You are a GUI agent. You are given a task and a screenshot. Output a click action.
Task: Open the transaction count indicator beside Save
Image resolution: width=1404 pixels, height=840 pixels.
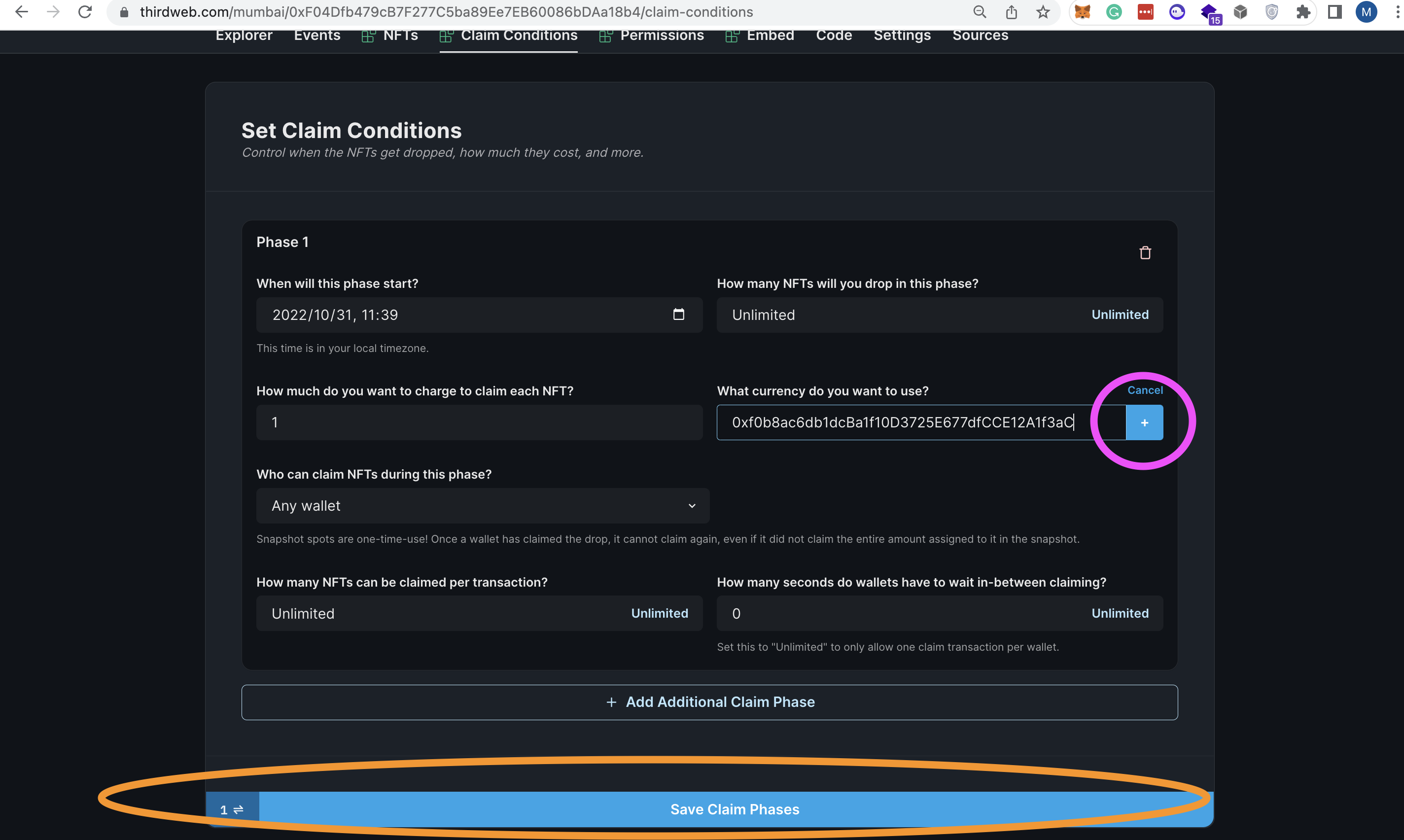232,809
